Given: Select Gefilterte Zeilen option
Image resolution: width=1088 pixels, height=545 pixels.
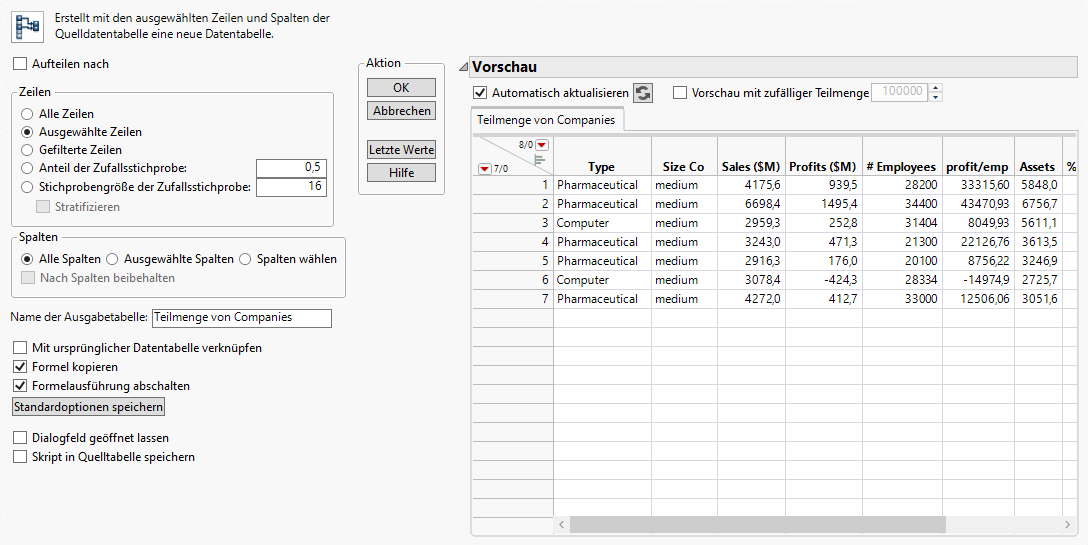Looking at the screenshot, I should (x=27, y=150).
